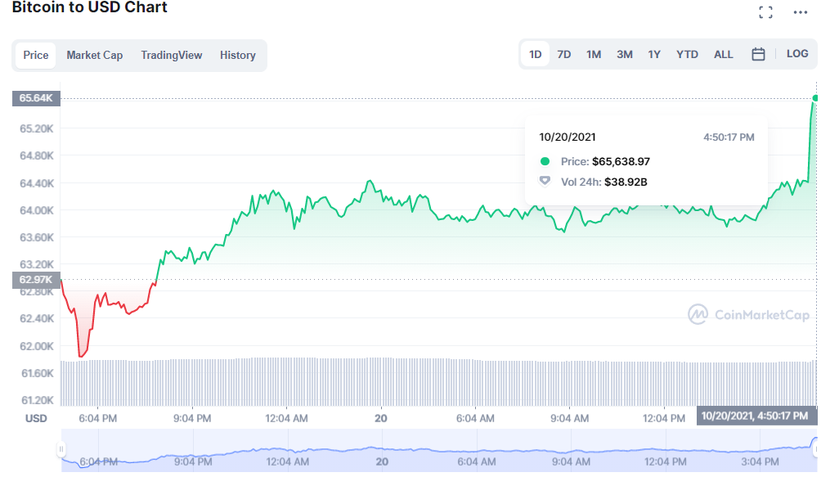Select the YTD time range
The image size is (839, 477).
(687, 54)
